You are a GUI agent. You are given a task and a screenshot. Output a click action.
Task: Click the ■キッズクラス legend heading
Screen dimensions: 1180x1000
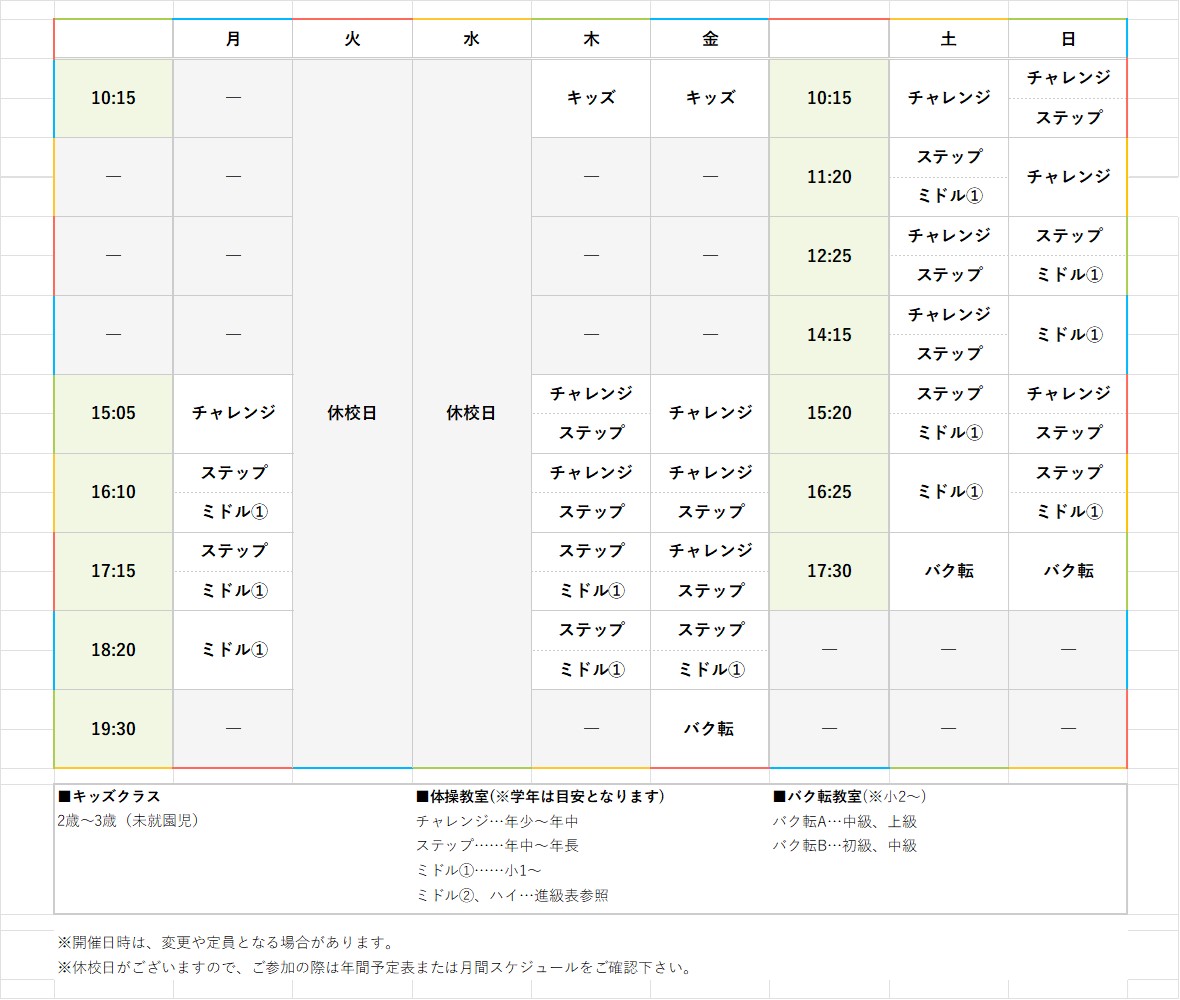109,797
